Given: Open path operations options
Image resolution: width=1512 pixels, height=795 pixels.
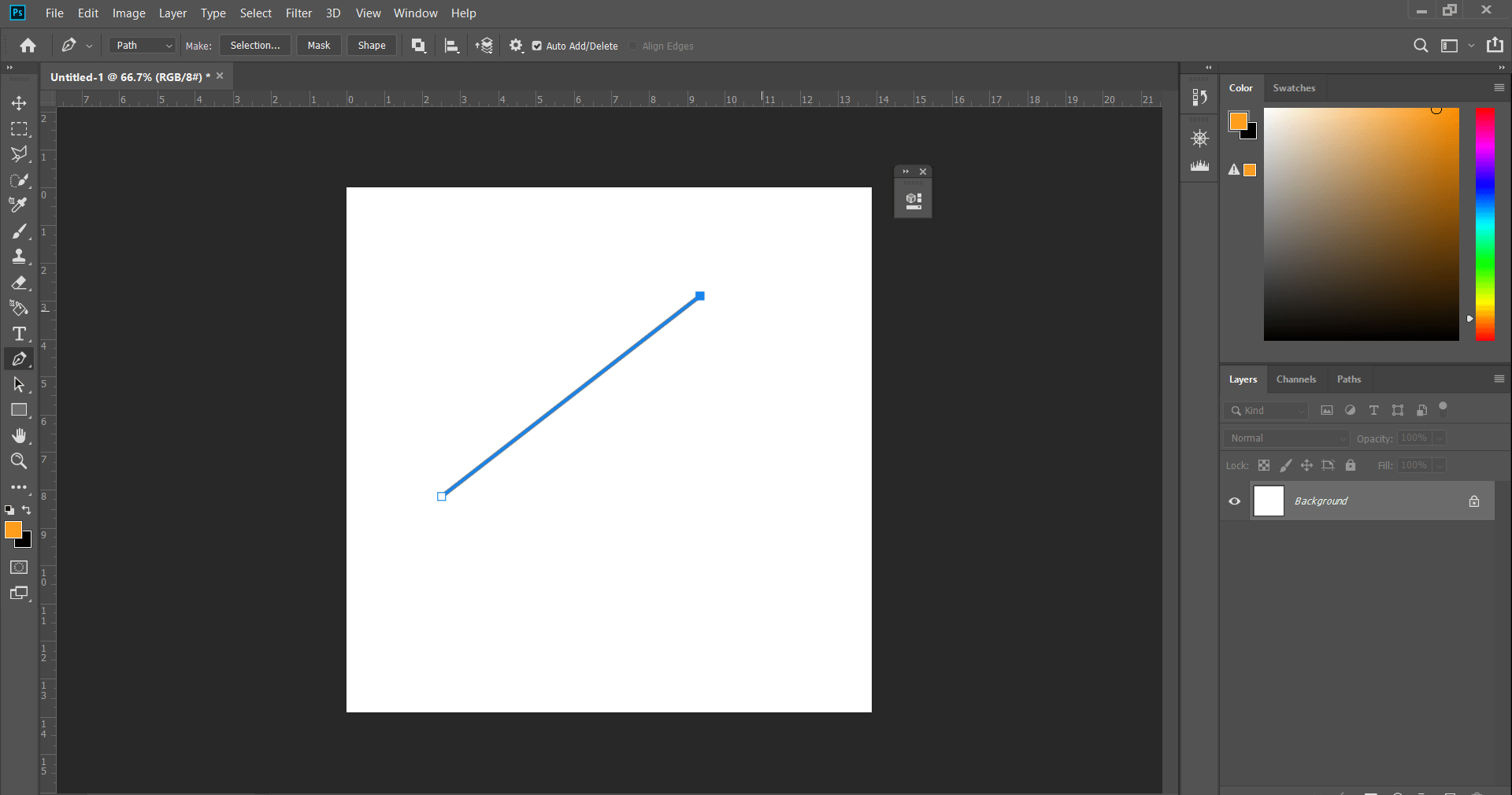Looking at the screenshot, I should coord(419,46).
